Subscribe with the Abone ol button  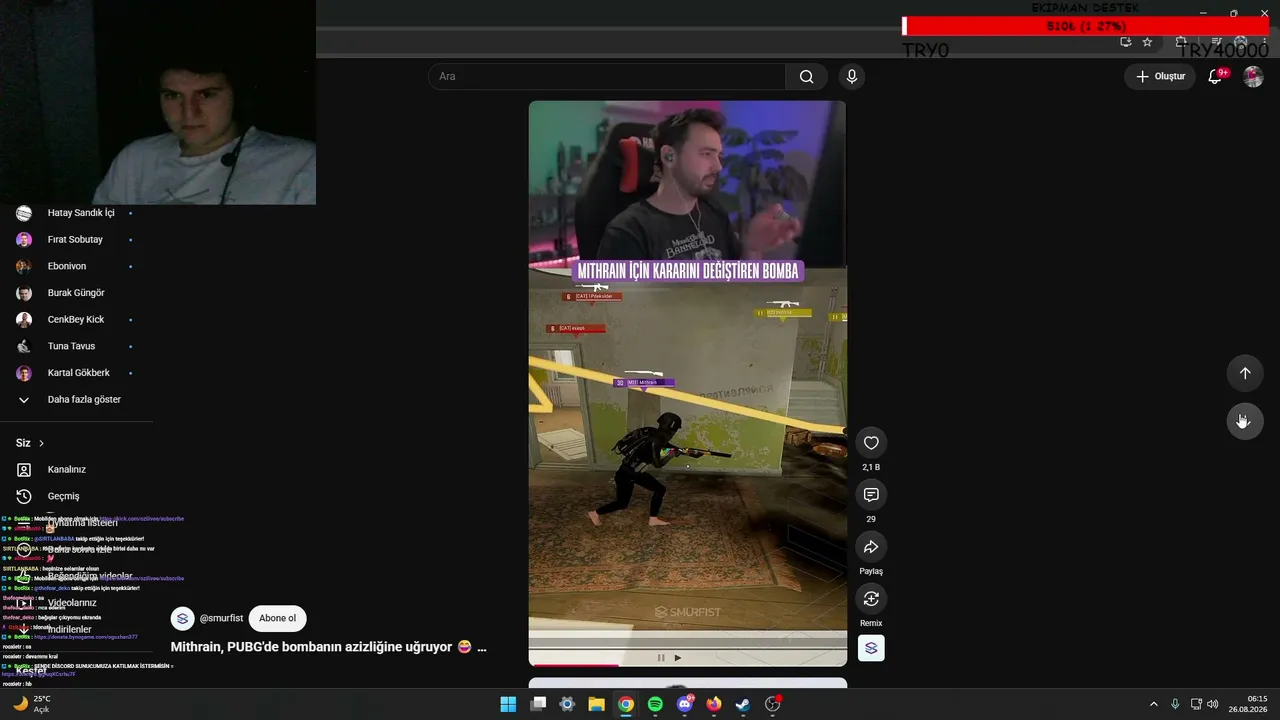tap(277, 619)
